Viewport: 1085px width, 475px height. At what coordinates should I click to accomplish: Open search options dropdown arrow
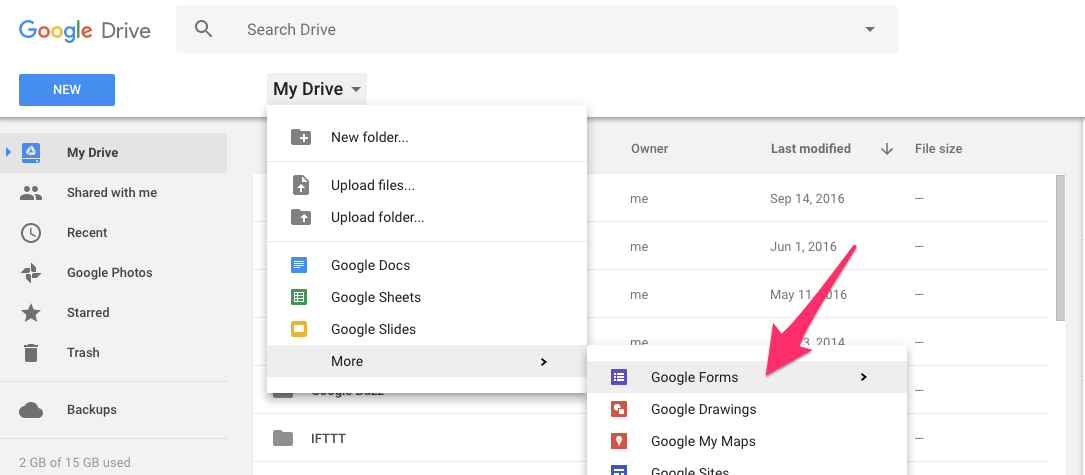coord(870,29)
